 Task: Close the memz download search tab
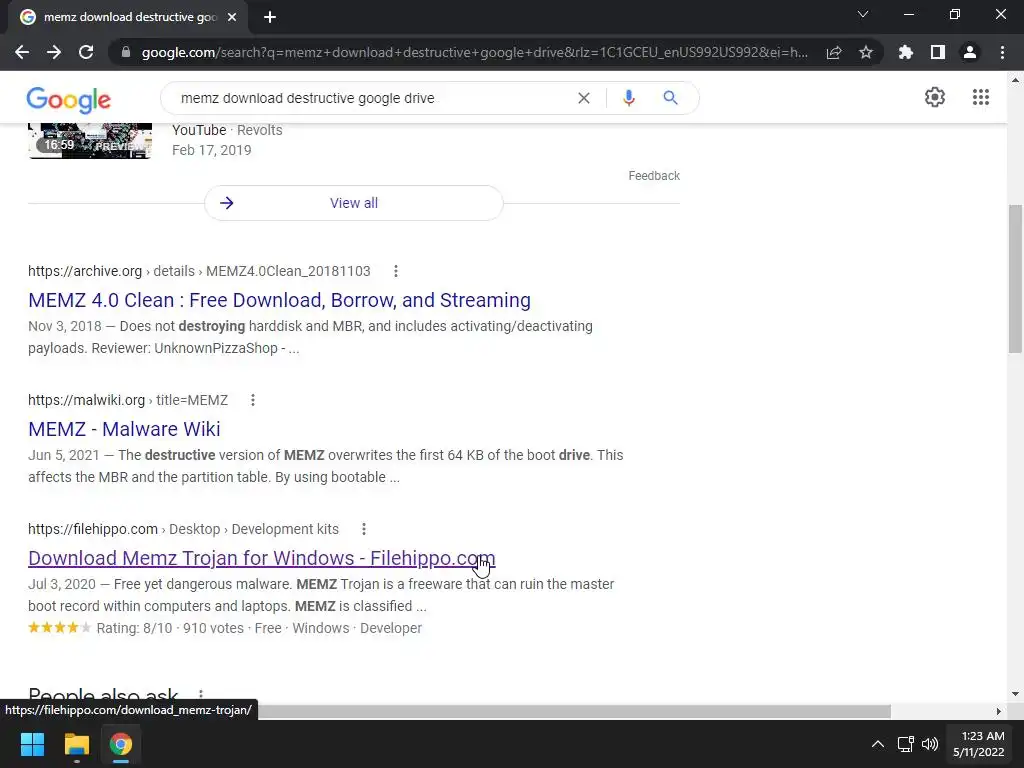(232, 17)
